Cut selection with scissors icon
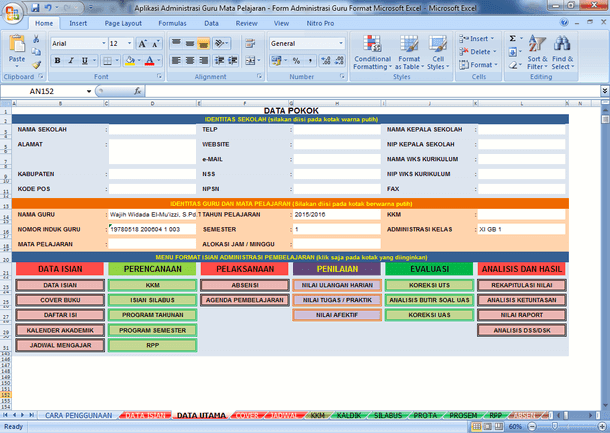Image resolution: width=610 pixels, height=433 pixels. pos(36,39)
